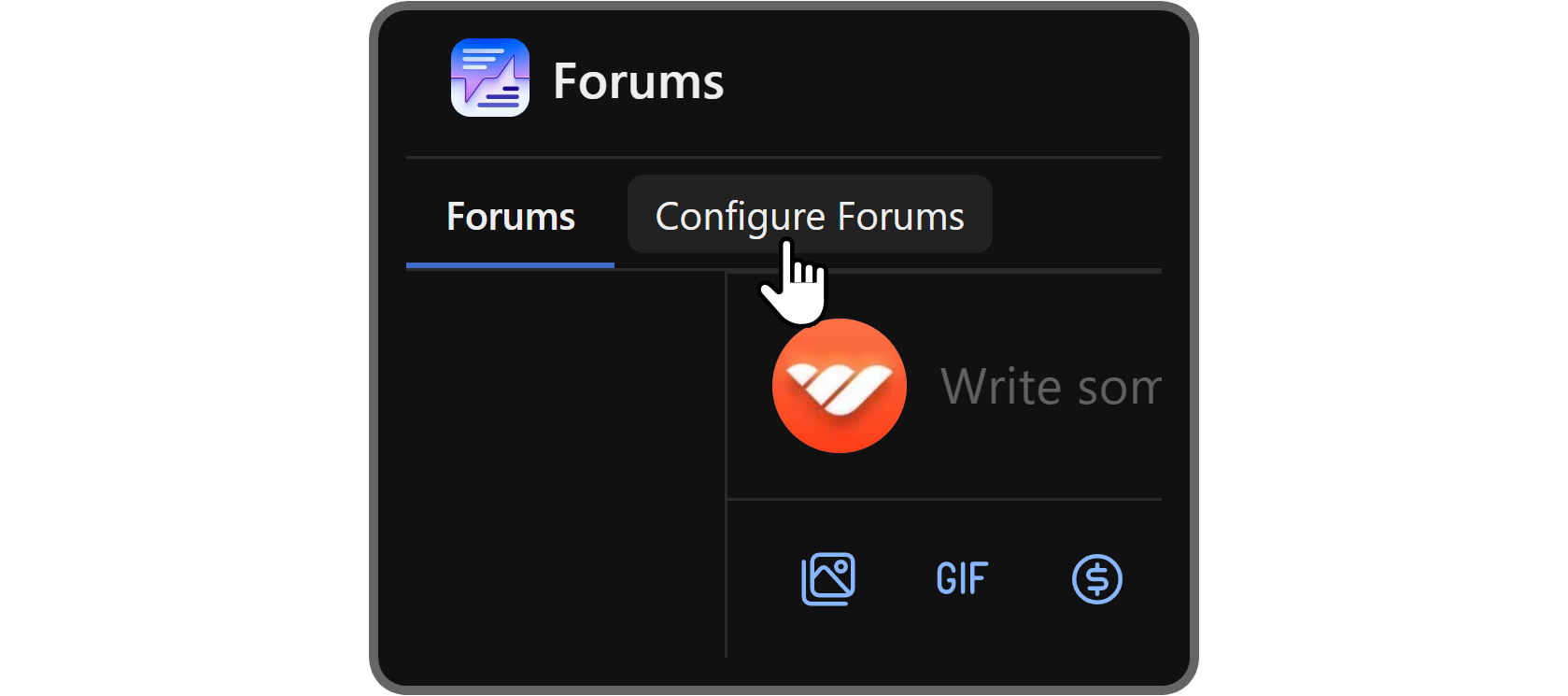This screenshot has height=696, width=1568.
Task: Select the purple Forums app badge
Action: coord(490,78)
